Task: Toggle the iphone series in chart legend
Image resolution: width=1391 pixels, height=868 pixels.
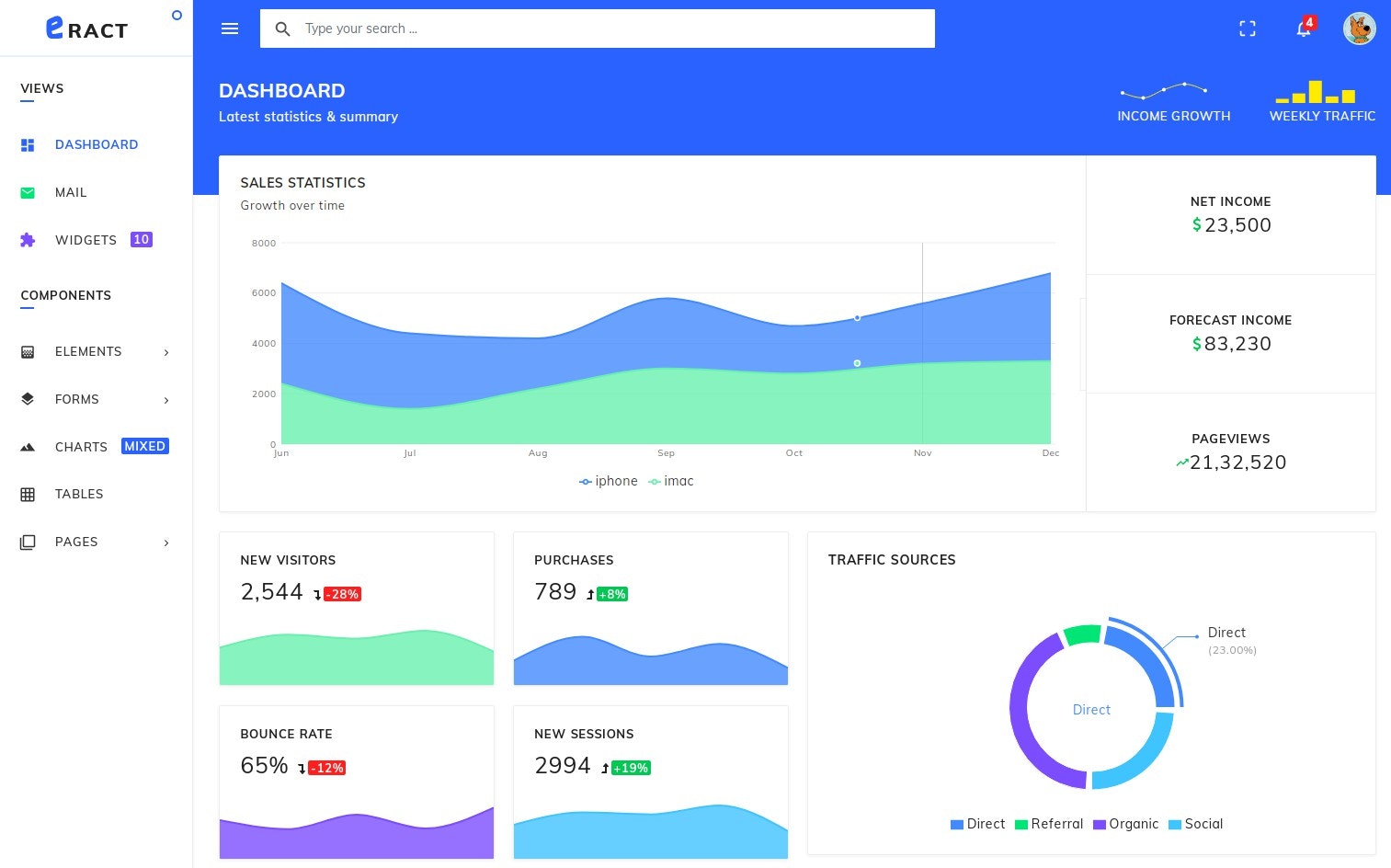Action: (608, 481)
